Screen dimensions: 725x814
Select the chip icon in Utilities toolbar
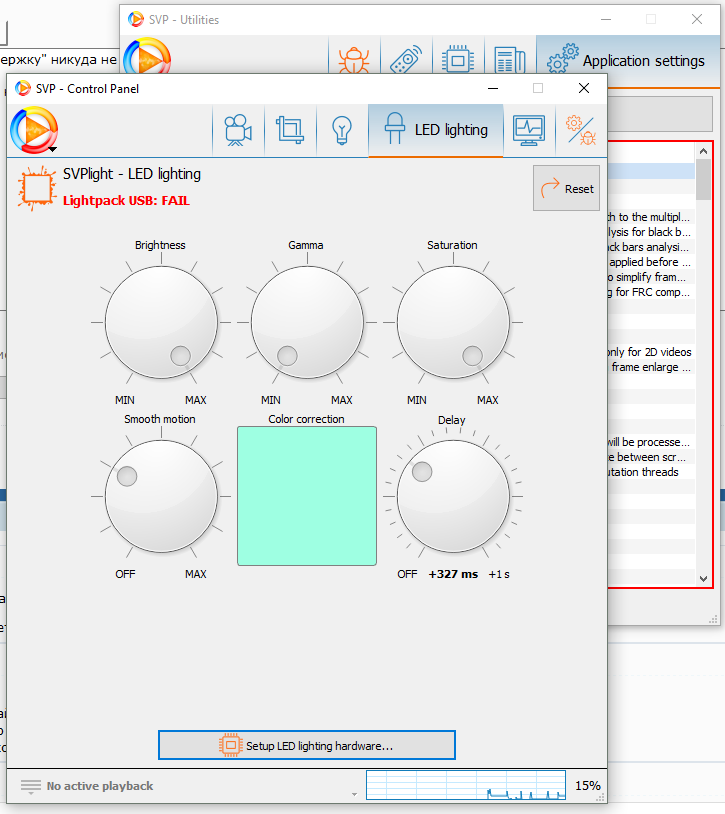click(458, 61)
